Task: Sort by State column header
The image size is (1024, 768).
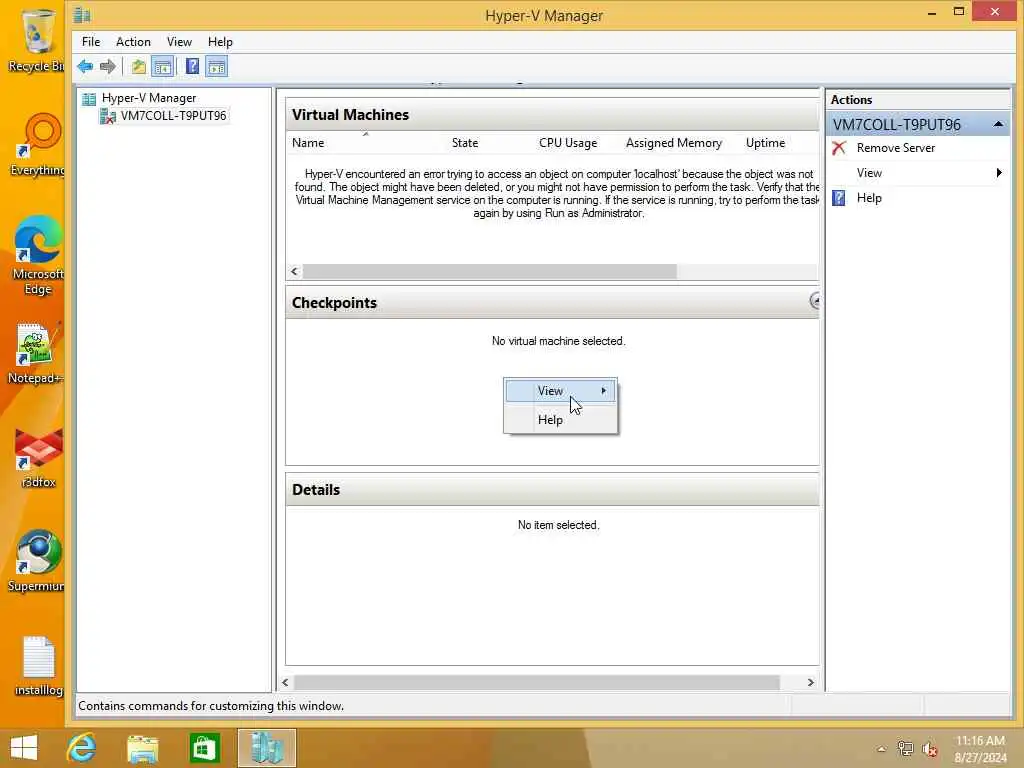Action: point(464,143)
